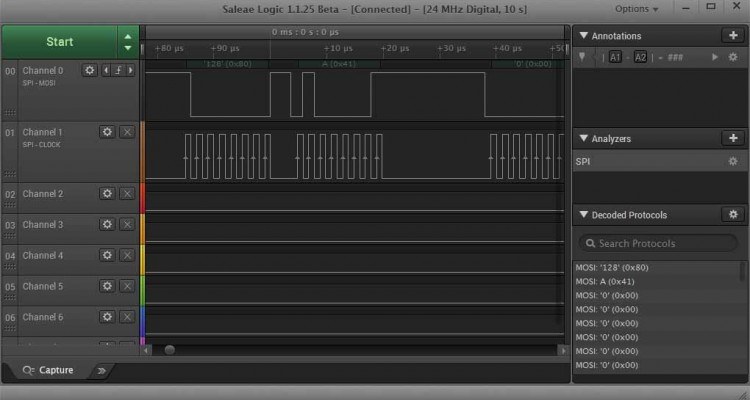Viewport: 750px width, 400px height.
Task: Open the annotation row gear settings
Action: 732,57
